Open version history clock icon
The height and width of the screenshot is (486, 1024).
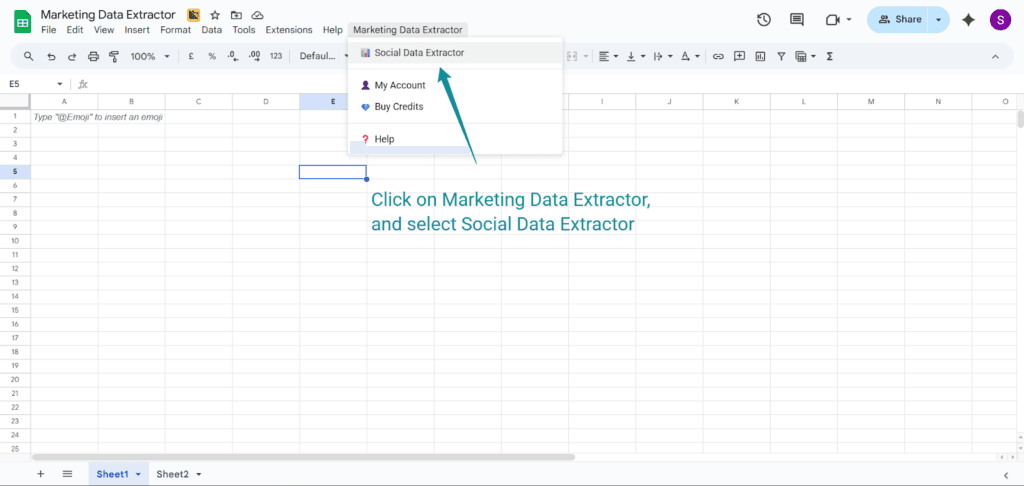tap(764, 20)
